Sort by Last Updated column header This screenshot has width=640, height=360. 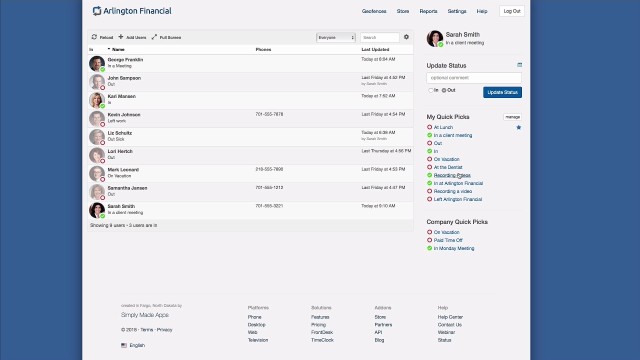(375, 49)
